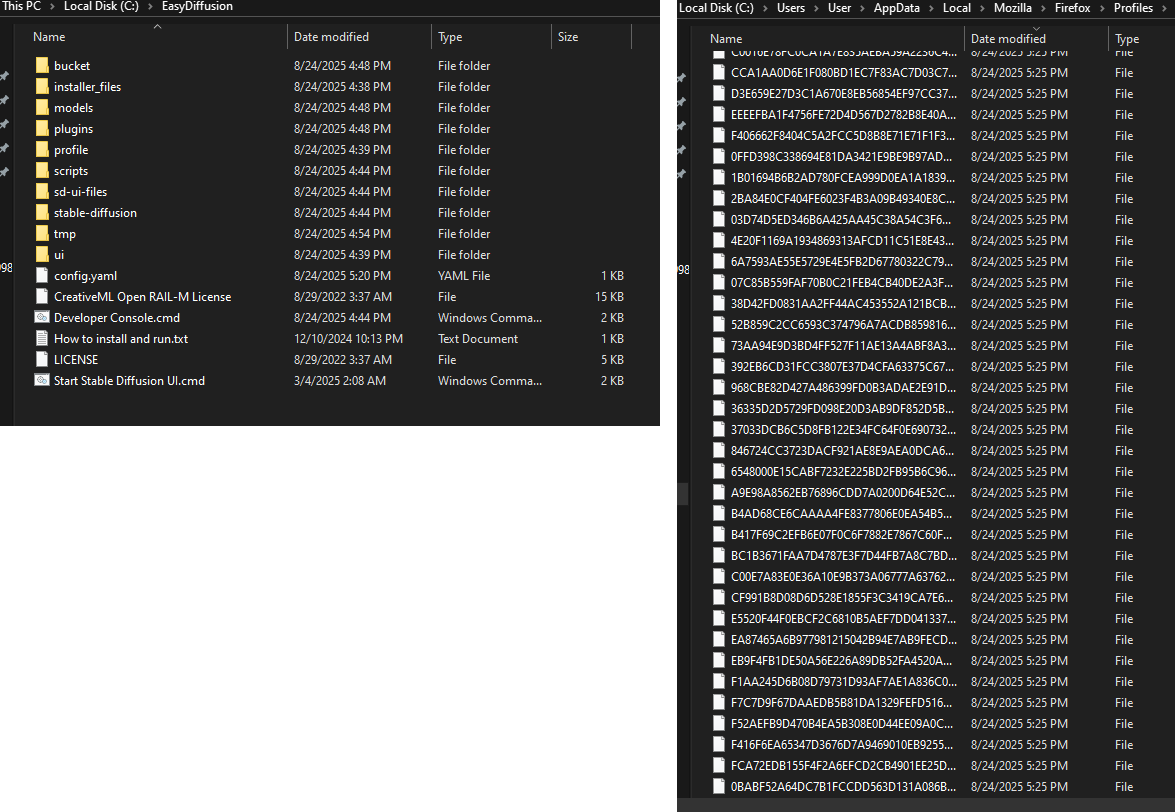Click file icon of 2BA84E0CF404FE6023F4B3A09B49340E8C
The height and width of the screenshot is (812, 1175).
[719, 199]
